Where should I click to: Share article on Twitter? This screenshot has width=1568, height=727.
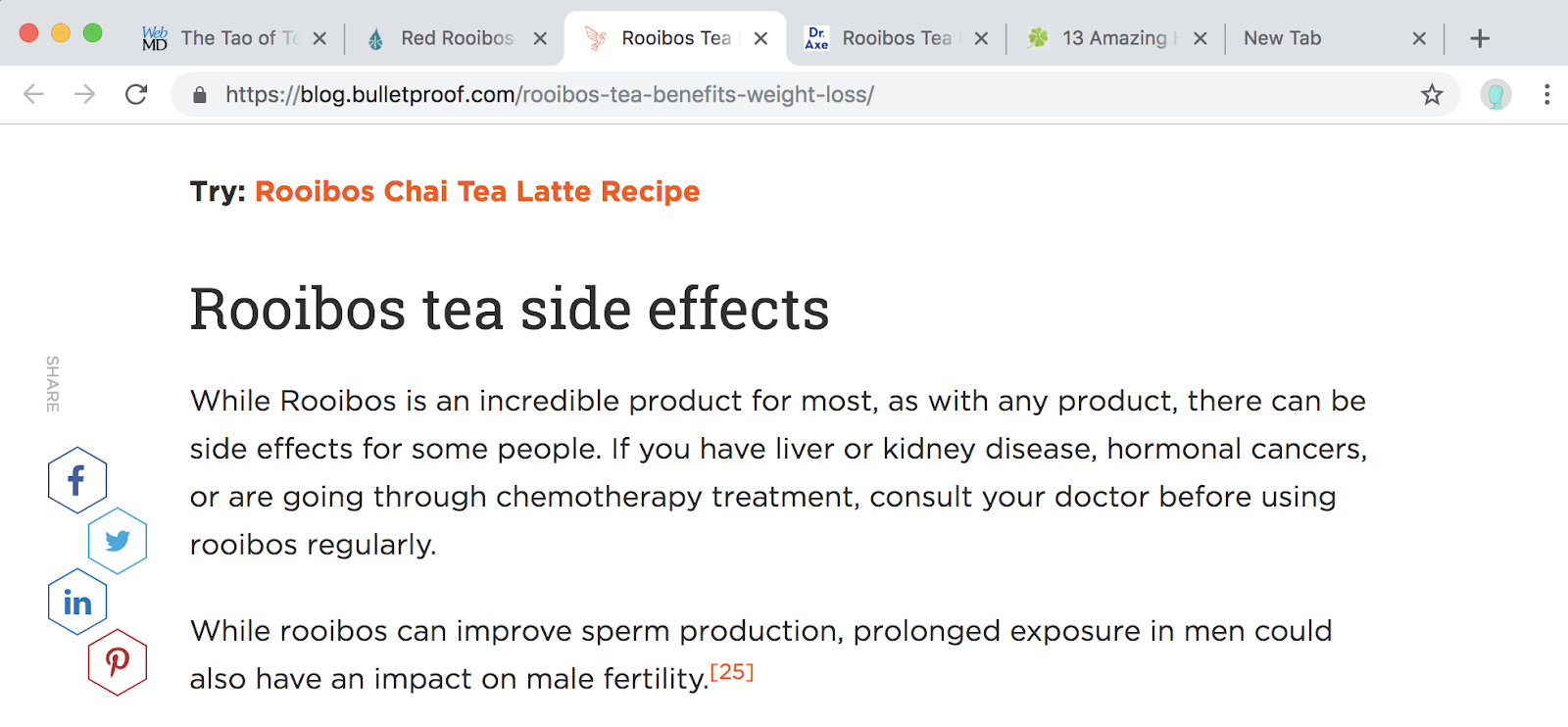tap(118, 541)
